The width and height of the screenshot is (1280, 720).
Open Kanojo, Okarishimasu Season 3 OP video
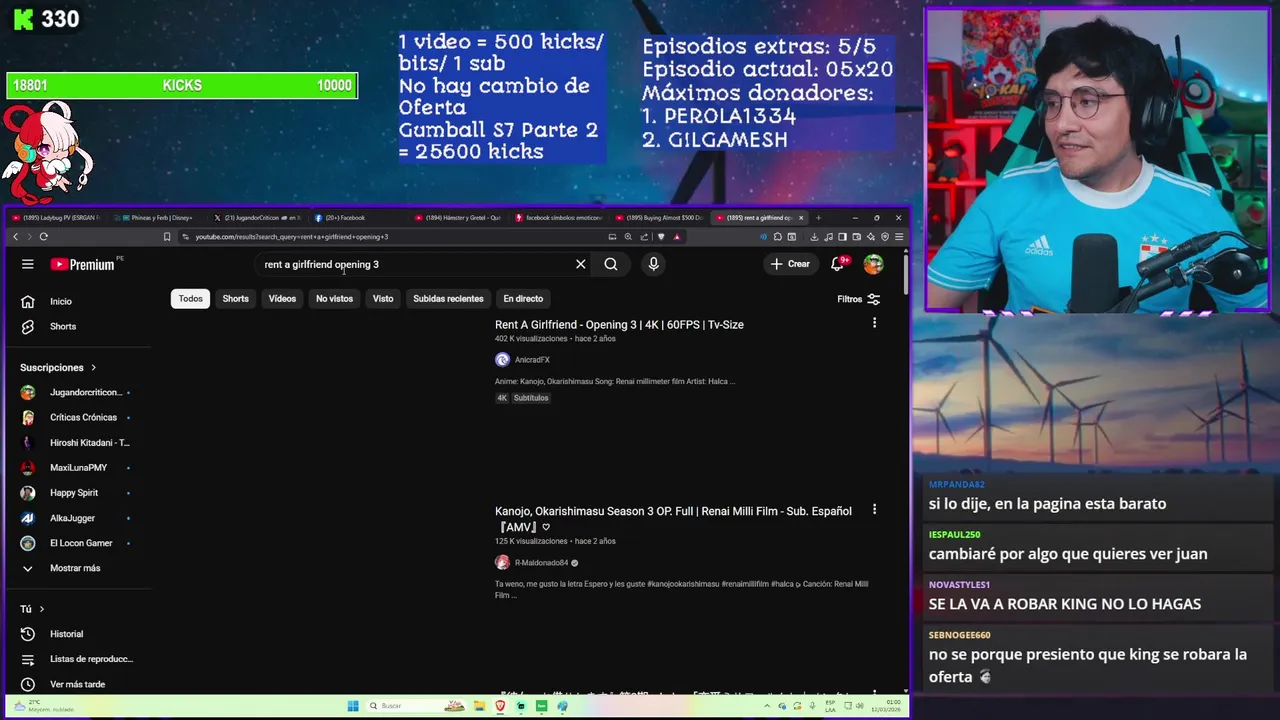[x=673, y=518]
